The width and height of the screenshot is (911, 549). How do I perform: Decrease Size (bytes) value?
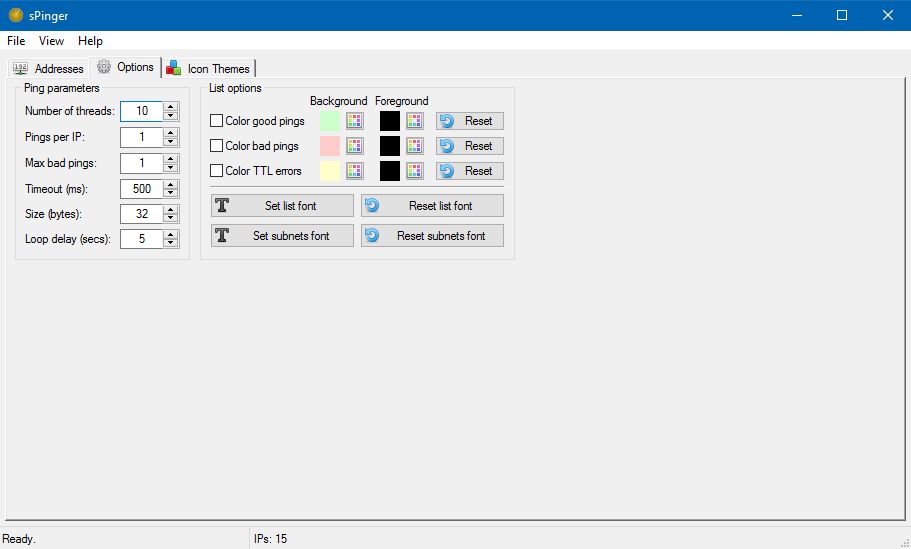[170, 218]
